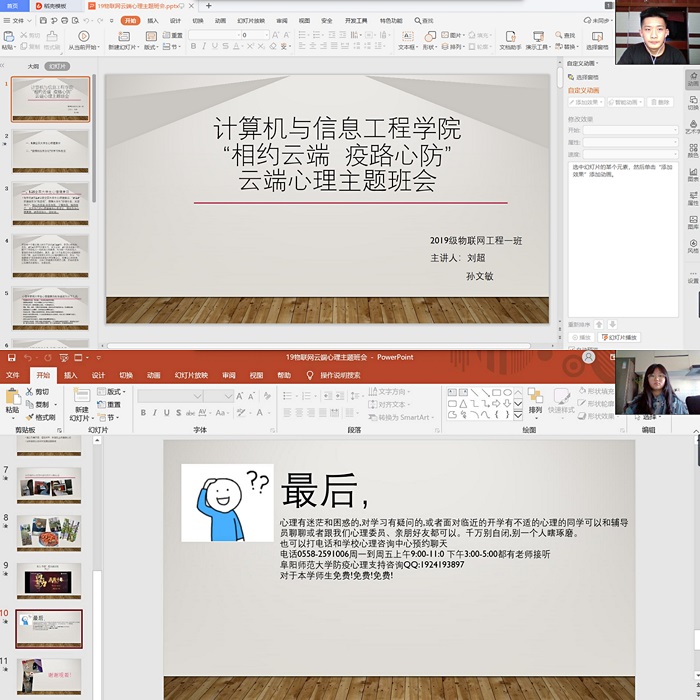Switch to the 插入 tab in WPS

pyautogui.click(x=152, y=20)
